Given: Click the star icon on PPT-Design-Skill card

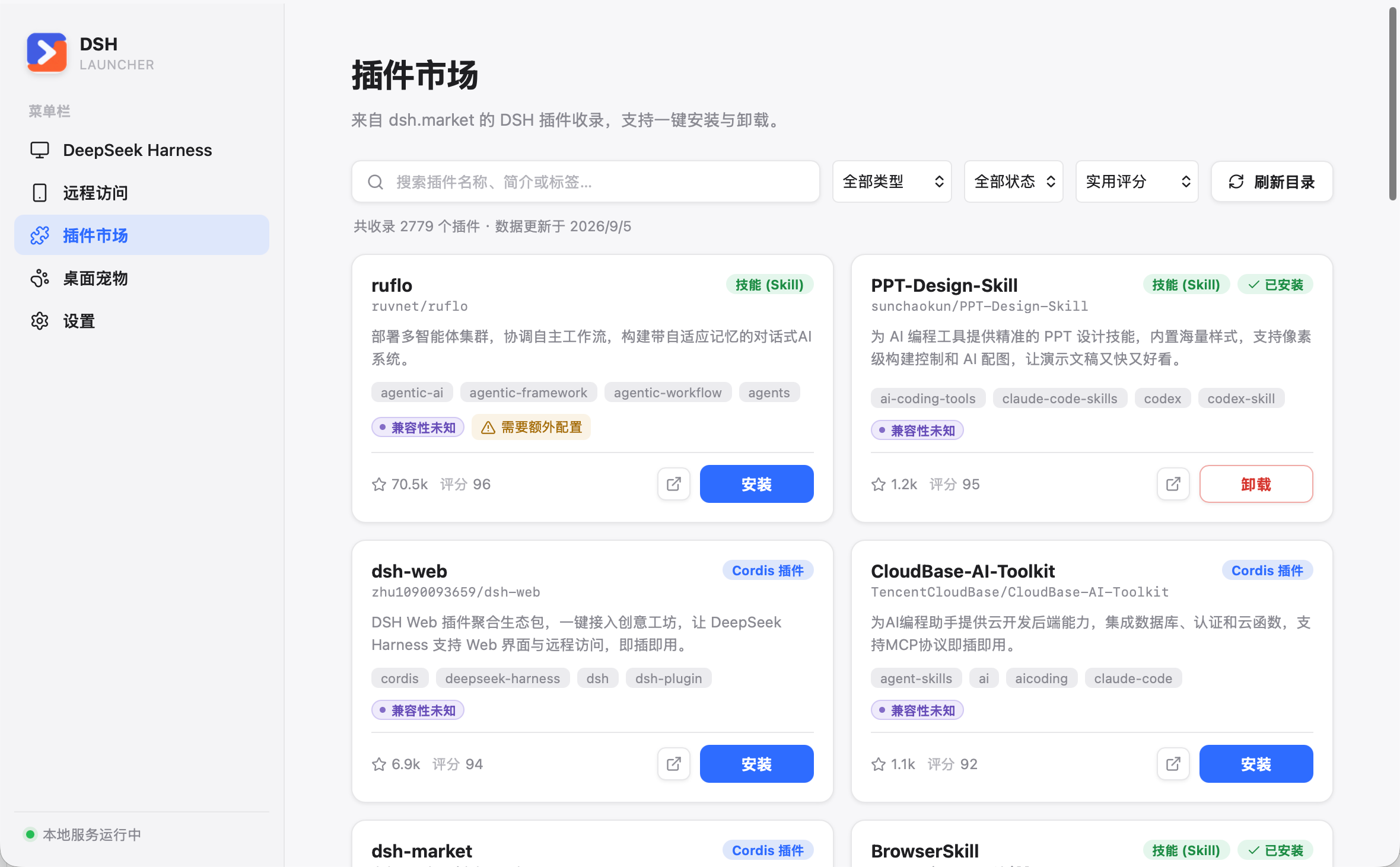Looking at the screenshot, I should tap(879, 485).
